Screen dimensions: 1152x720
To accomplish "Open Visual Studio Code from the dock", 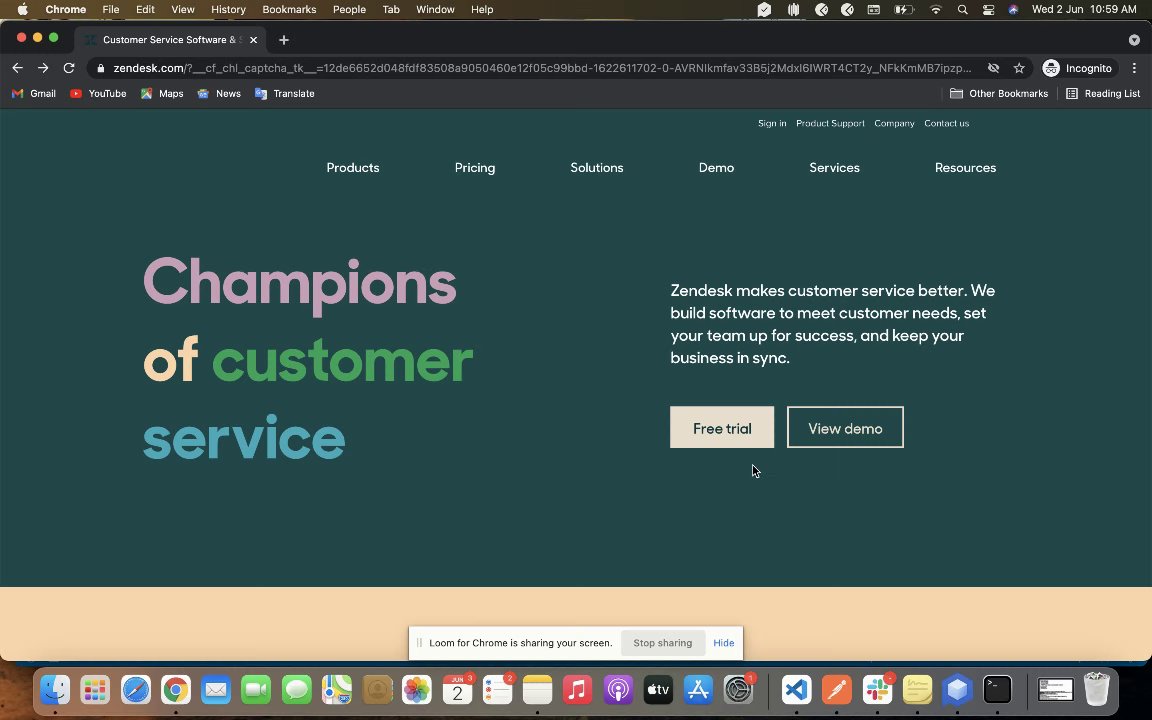I will [x=796, y=690].
